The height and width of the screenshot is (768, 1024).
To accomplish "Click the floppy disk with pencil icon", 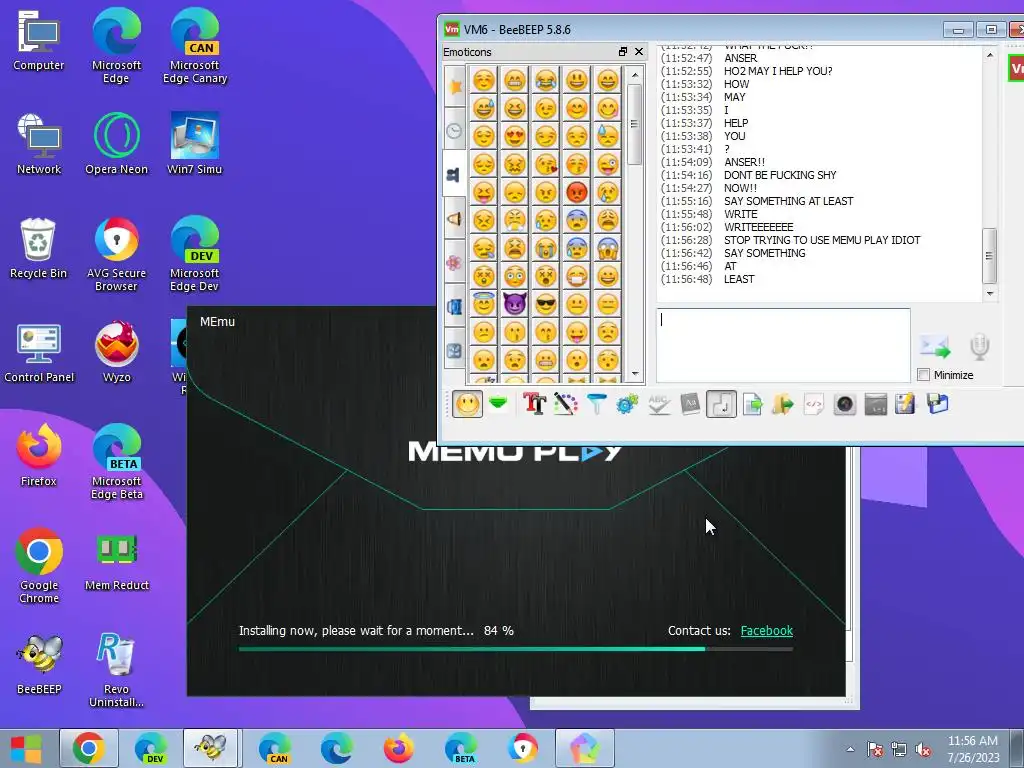I will pyautogui.click(x=905, y=404).
